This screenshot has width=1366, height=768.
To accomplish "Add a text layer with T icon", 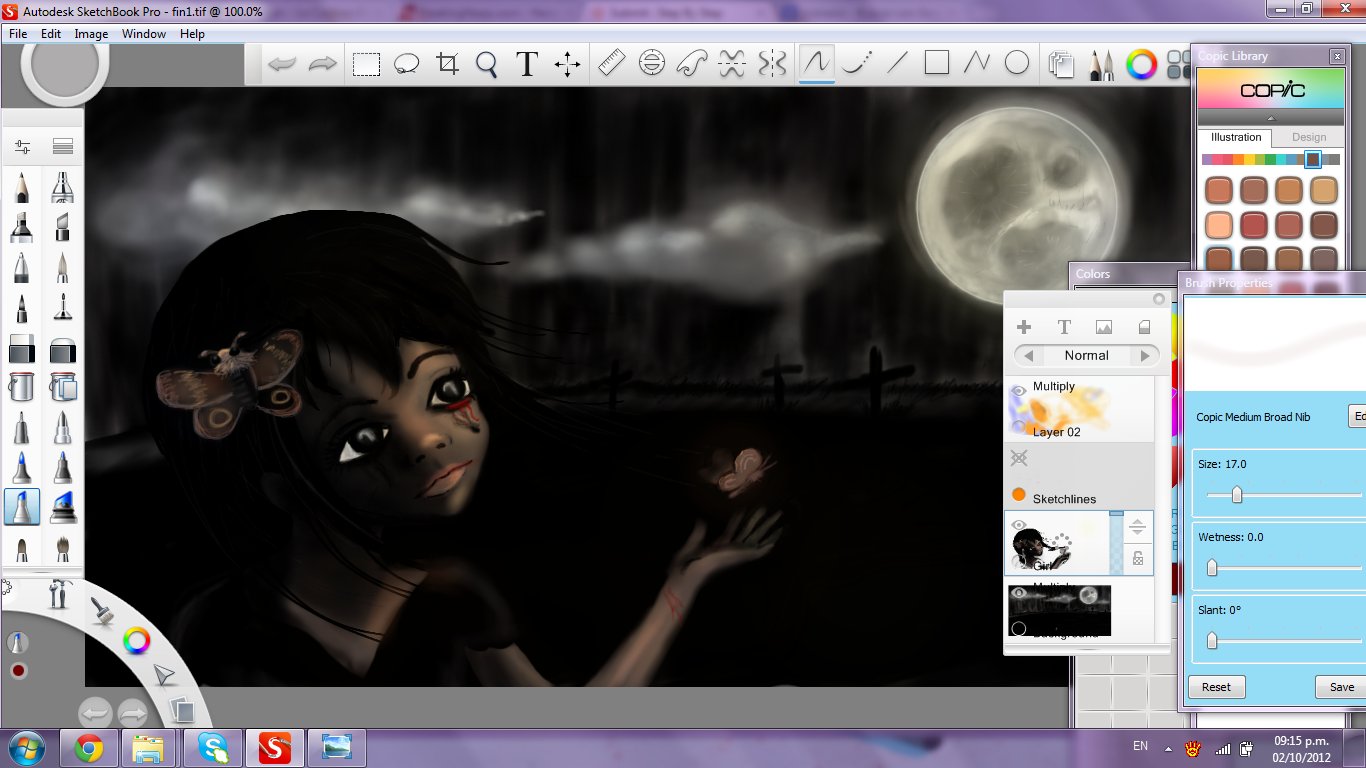I will coord(1064,327).
